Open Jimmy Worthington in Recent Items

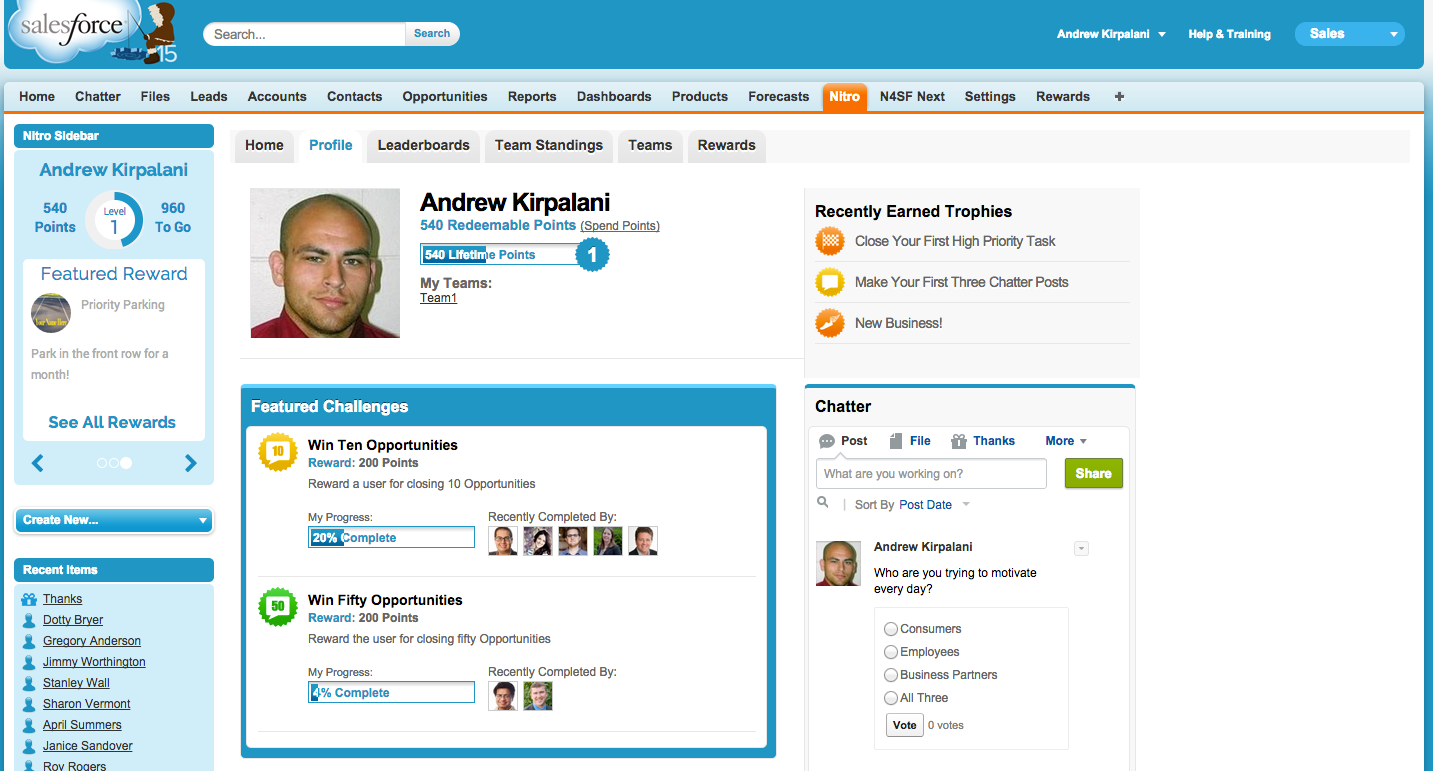click(94, 662)
